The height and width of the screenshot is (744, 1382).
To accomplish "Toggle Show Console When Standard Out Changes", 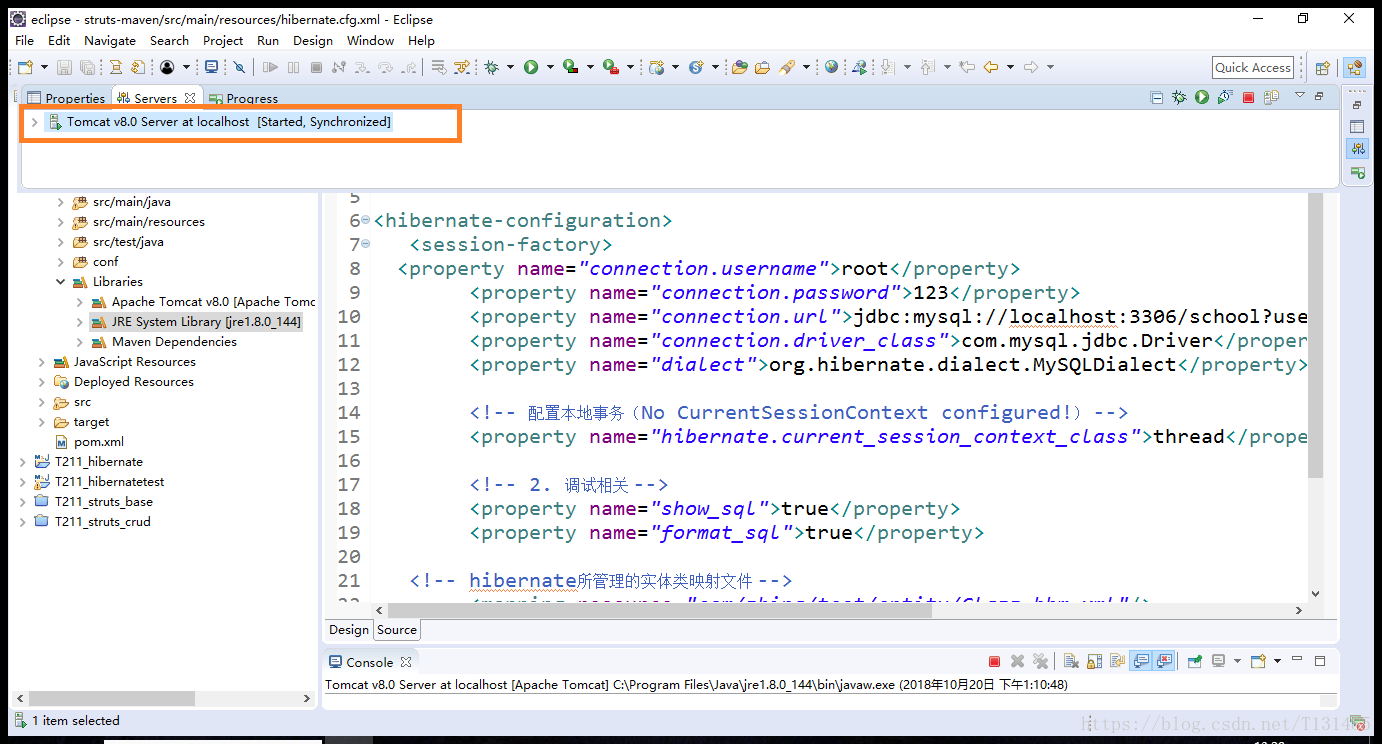I will tap(1140, 661).
